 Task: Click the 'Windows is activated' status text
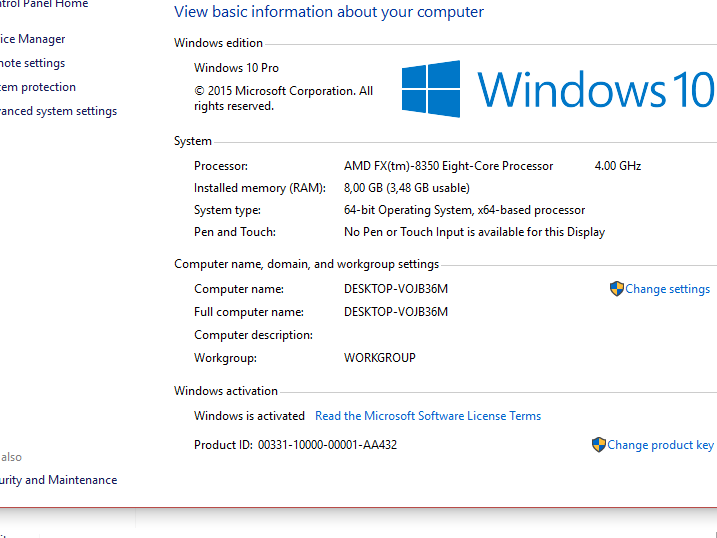tap(249, 416)
